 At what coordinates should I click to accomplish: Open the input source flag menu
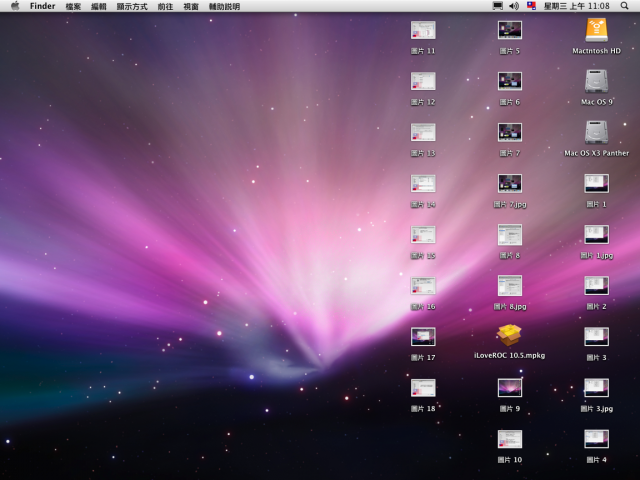tap(531, 6)
